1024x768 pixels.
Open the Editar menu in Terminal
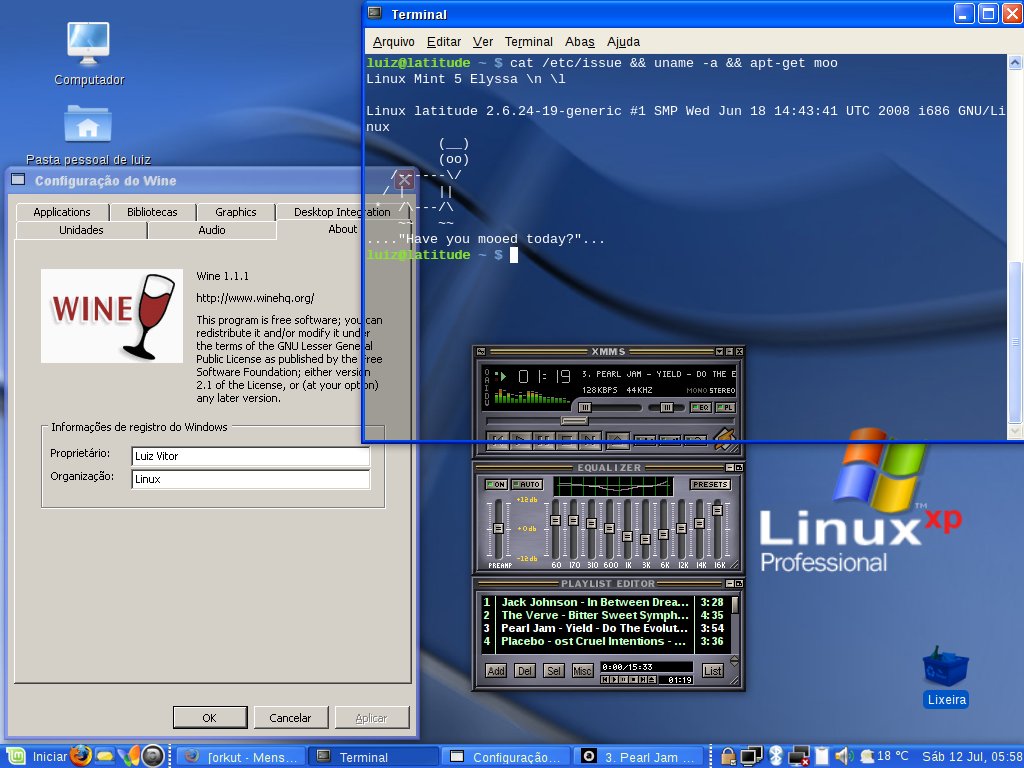(443, 42)
